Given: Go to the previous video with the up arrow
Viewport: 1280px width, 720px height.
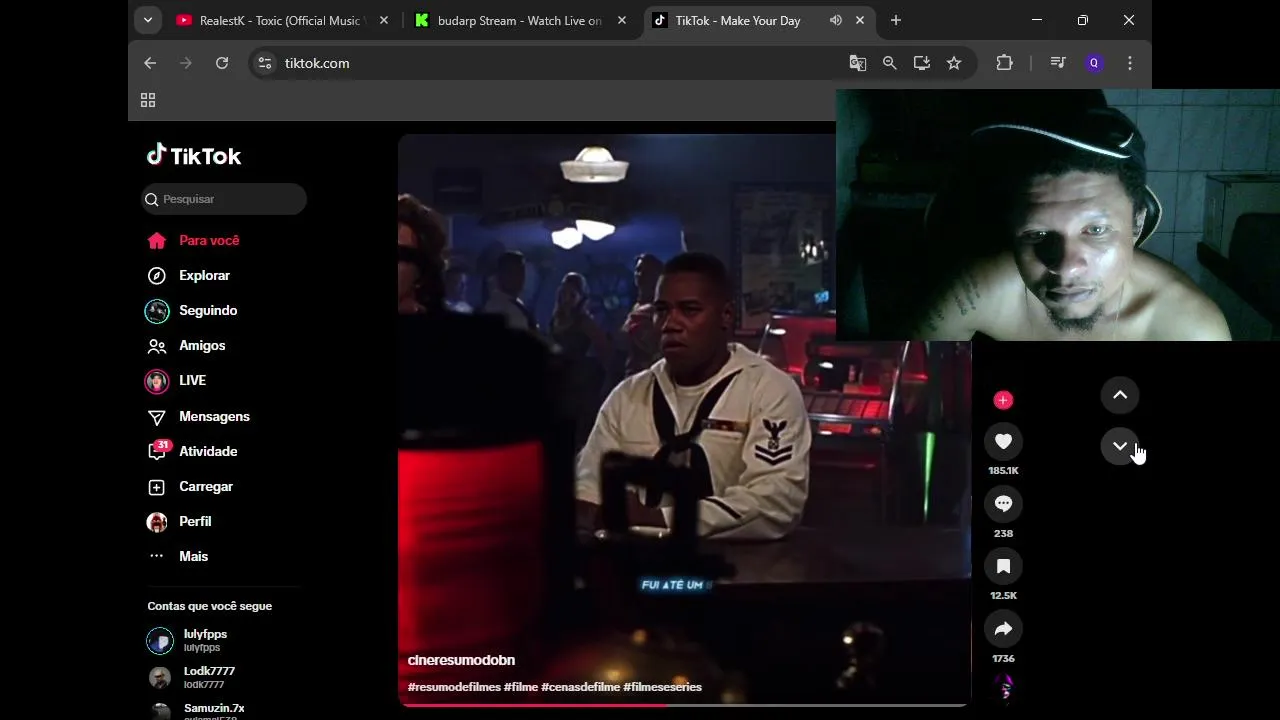Looking at the screenshot, I should [1120, 395].
